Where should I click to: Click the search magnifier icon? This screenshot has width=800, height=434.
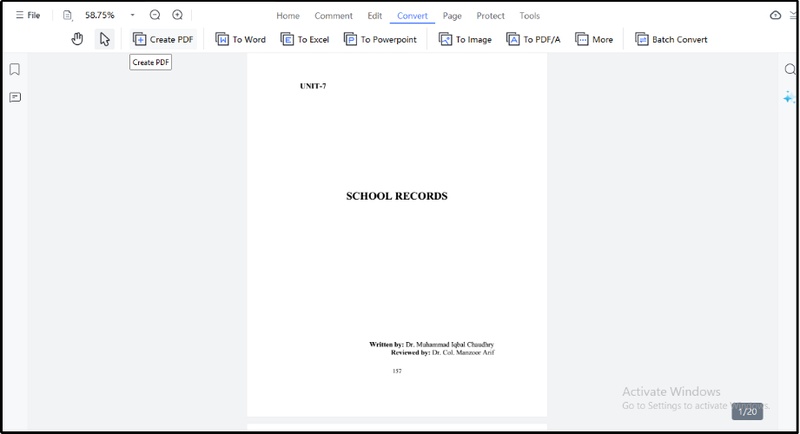(790, 69)
